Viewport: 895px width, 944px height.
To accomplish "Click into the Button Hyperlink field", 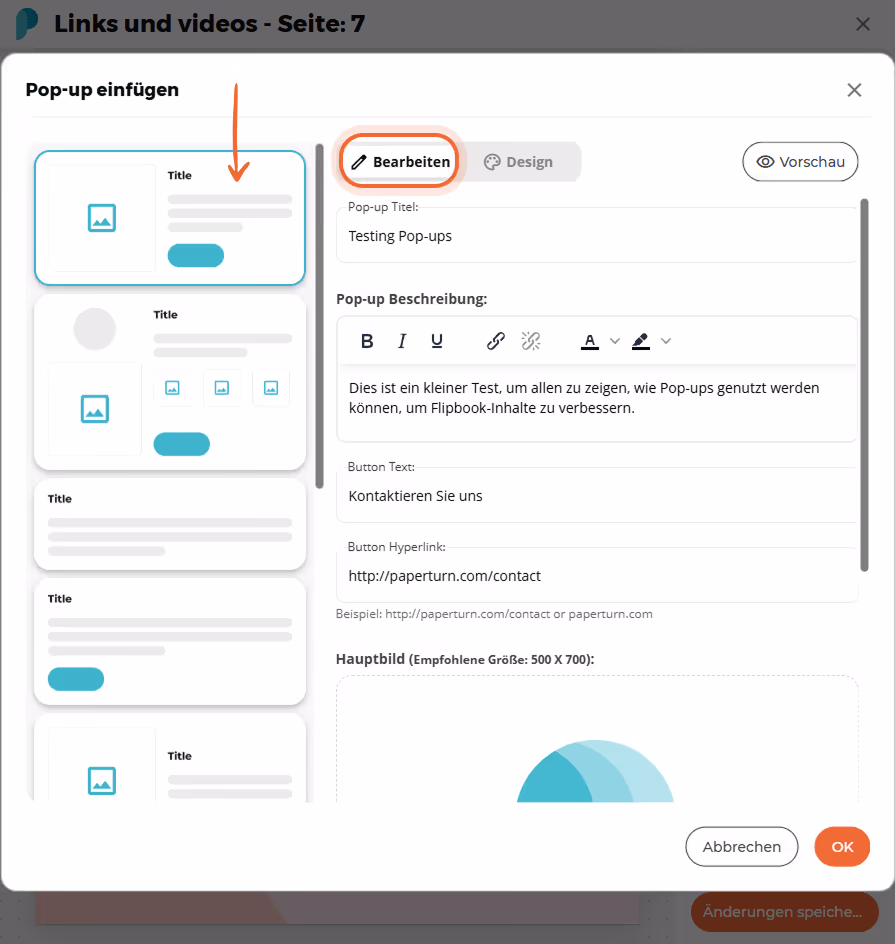I will (597, 576).
